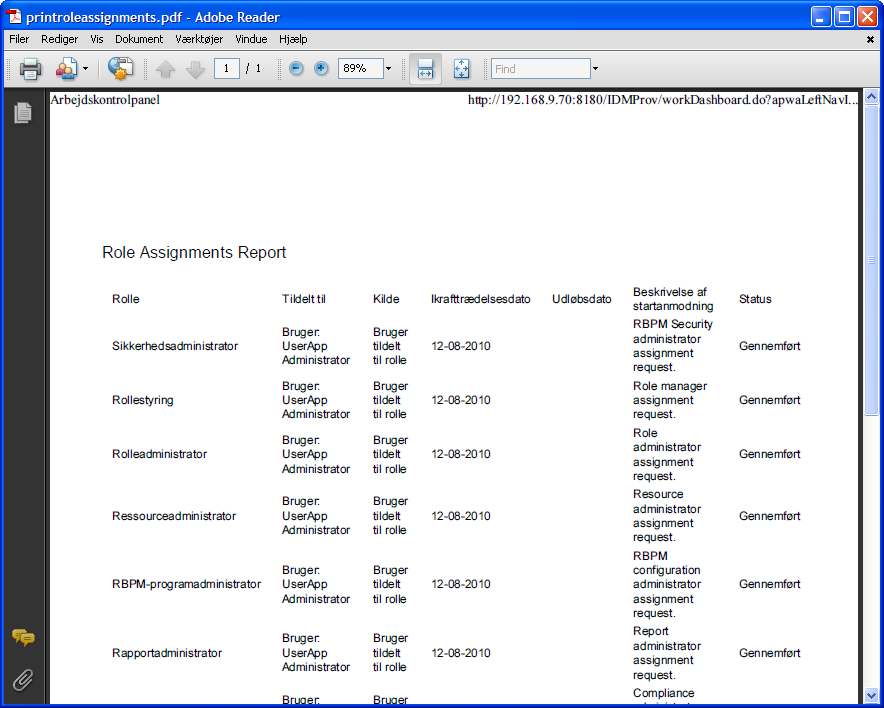Screen dimensions: 884x708
Task: Open the Filer menu
Action: tap(19, 39)
